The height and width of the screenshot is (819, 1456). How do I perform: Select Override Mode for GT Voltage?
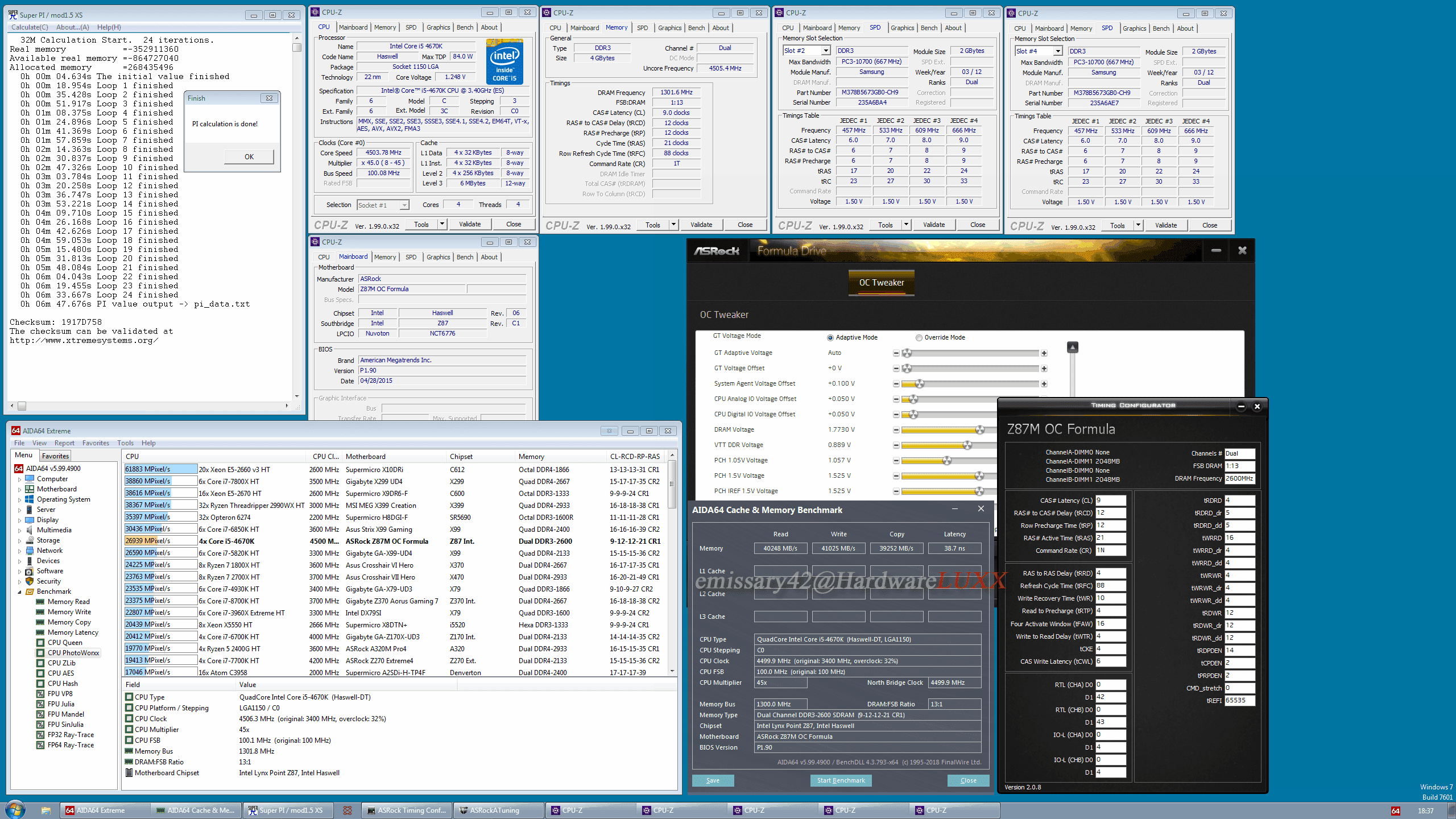coord(919,338)
